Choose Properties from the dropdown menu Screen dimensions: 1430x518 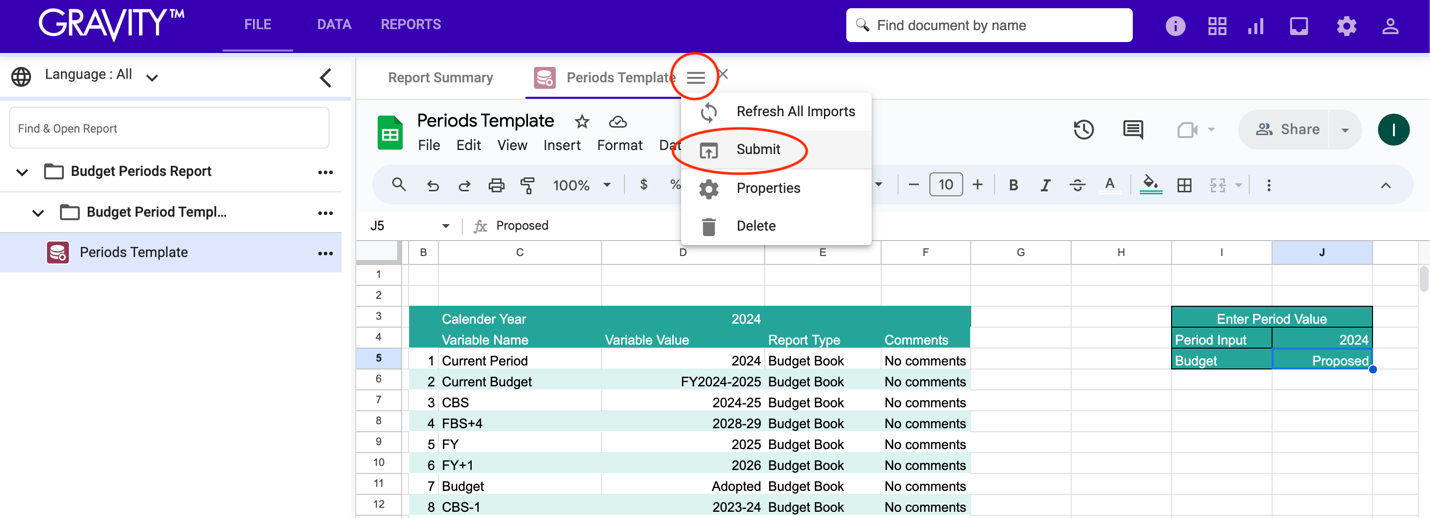[776, 188]
